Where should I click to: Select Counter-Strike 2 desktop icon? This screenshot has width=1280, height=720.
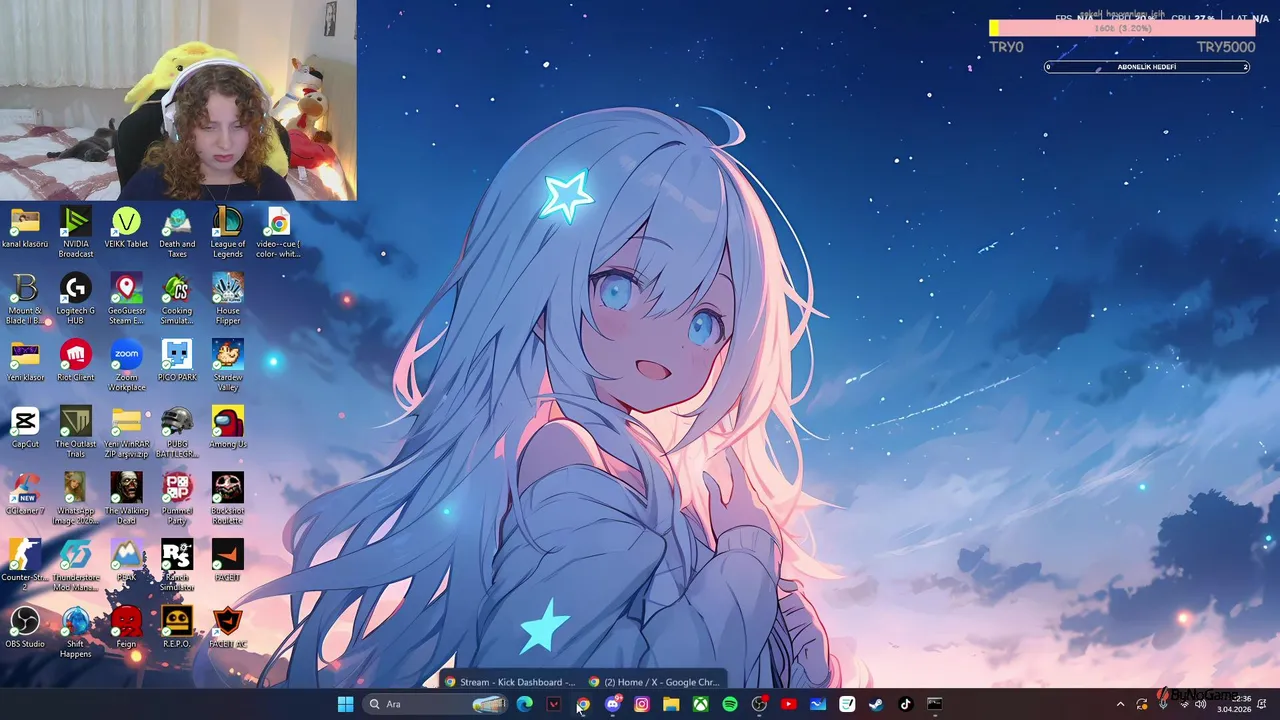[25, 566]
